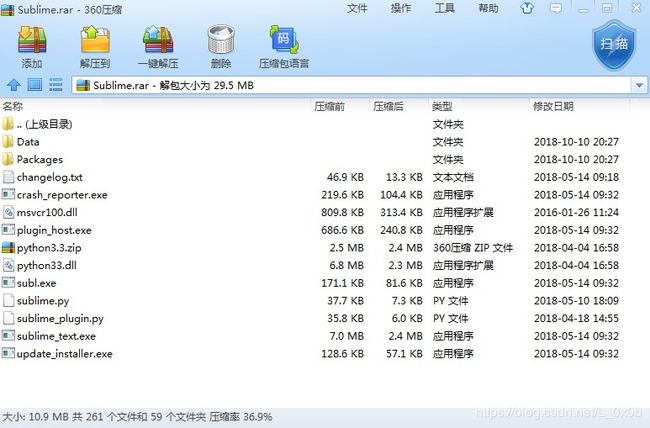The image size is (650, 428).
Task: Click the '57.1 KB' compressed size cell
Action: click(x=404, y=353)
